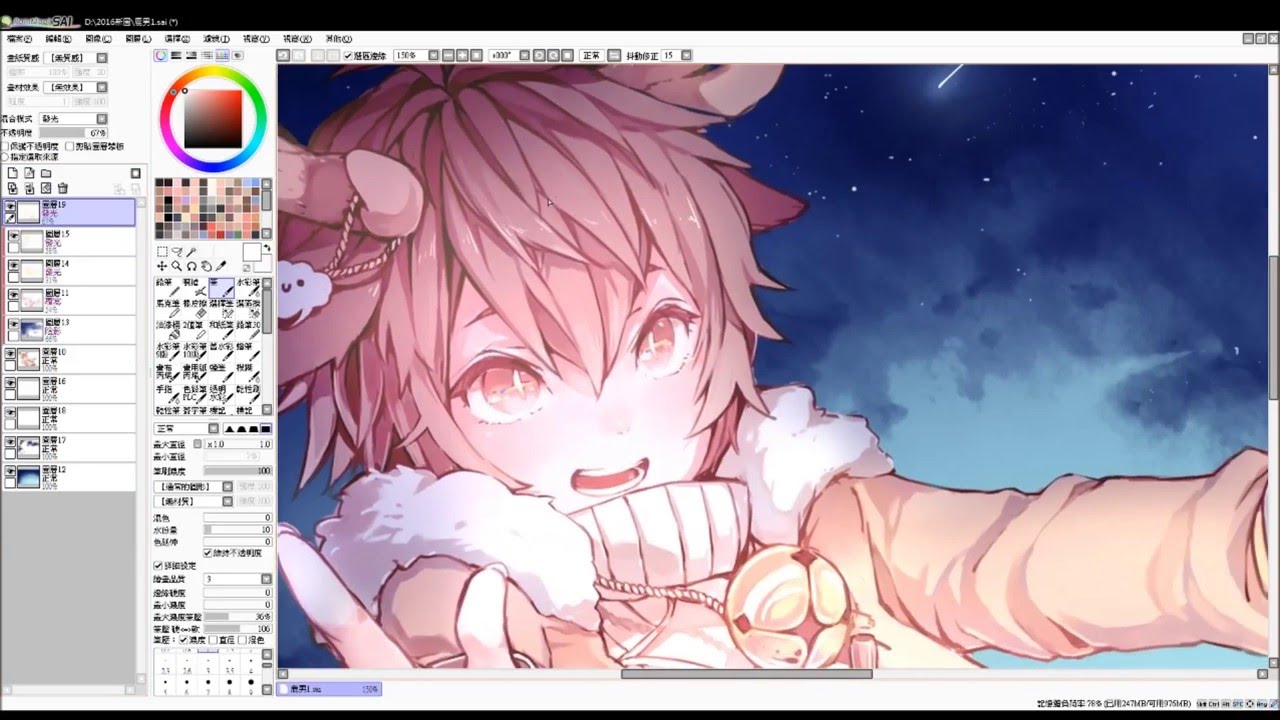The width and height of the screenshot is (1280, 720).
Task: Hide layer 圖層15 via eye icon
Action: tap(14, 236)
